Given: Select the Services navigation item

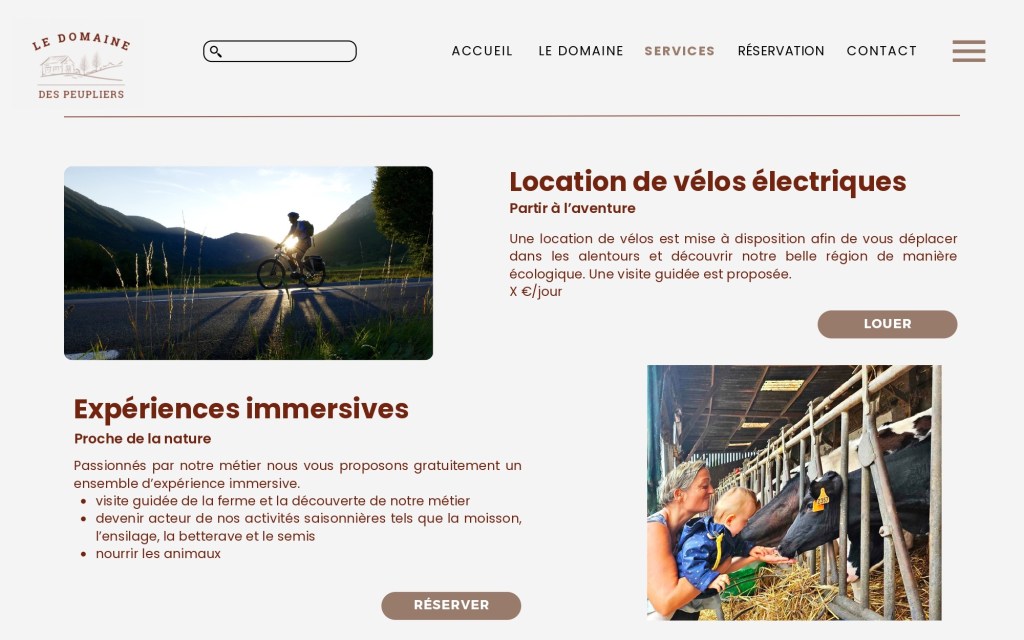Looking at the screenshot, I should pos(679,51).
